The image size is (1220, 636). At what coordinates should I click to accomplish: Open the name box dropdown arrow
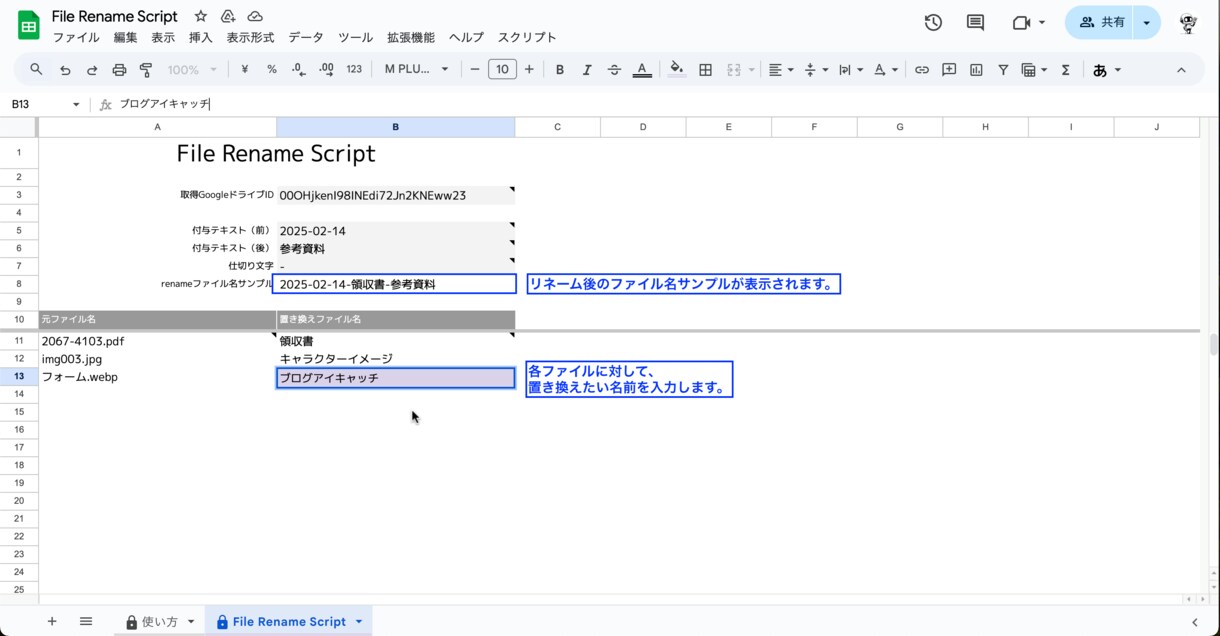point(76,104)
